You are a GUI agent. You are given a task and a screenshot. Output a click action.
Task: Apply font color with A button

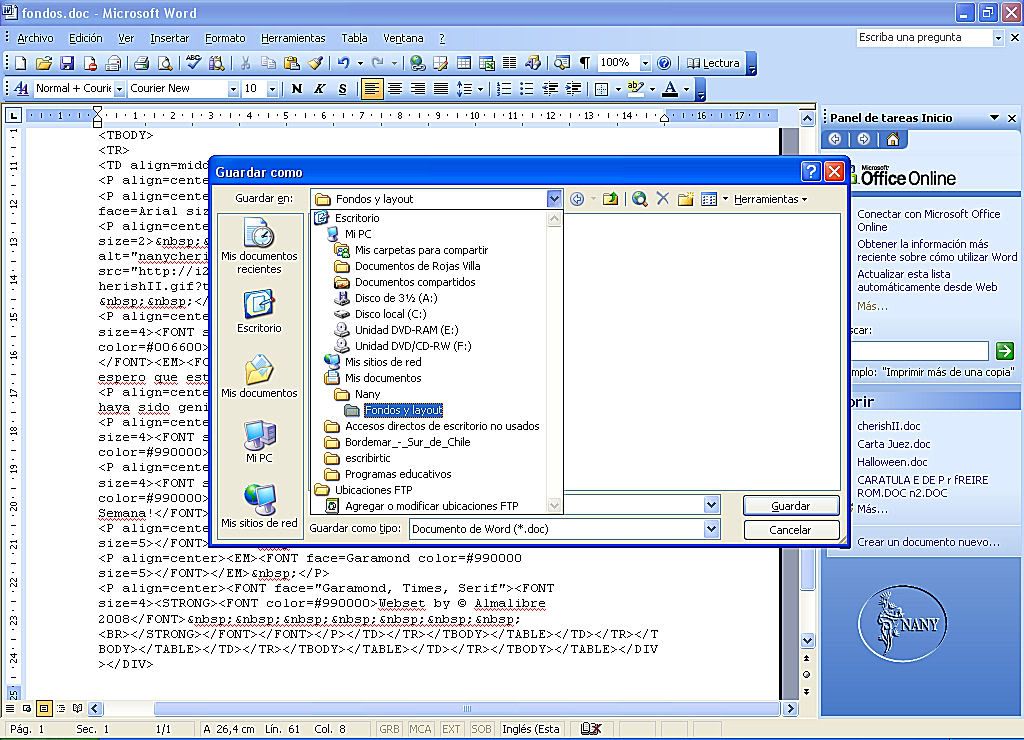click(670, 89)
